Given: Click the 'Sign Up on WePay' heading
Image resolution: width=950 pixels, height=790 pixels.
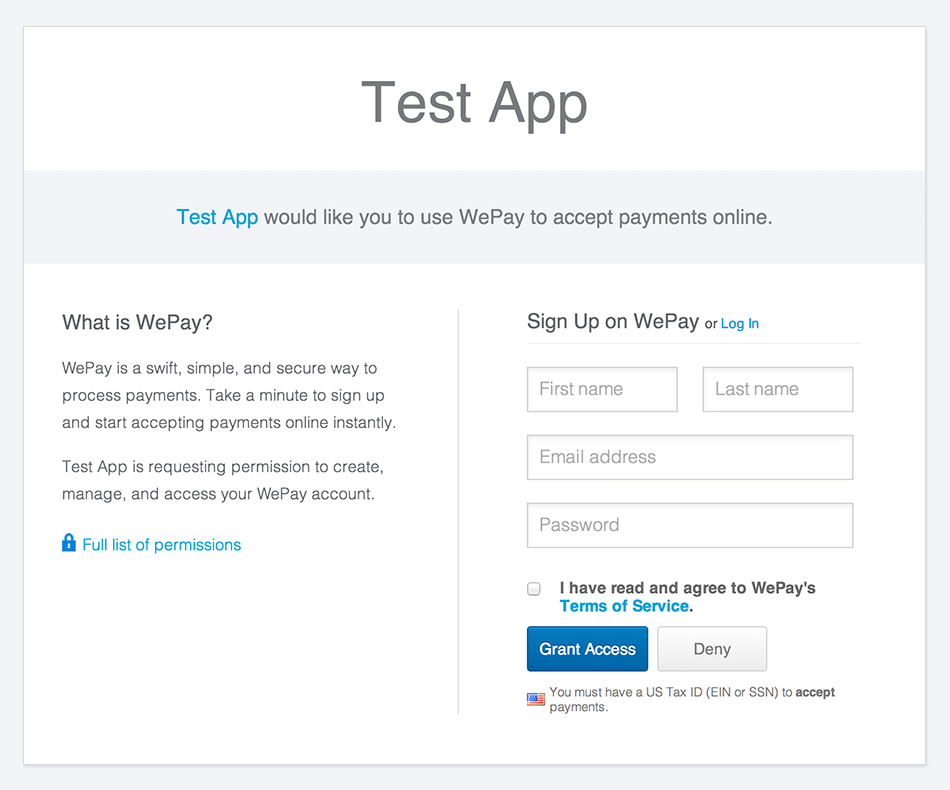Looking at the screenshot, I should tap(613, 321).
